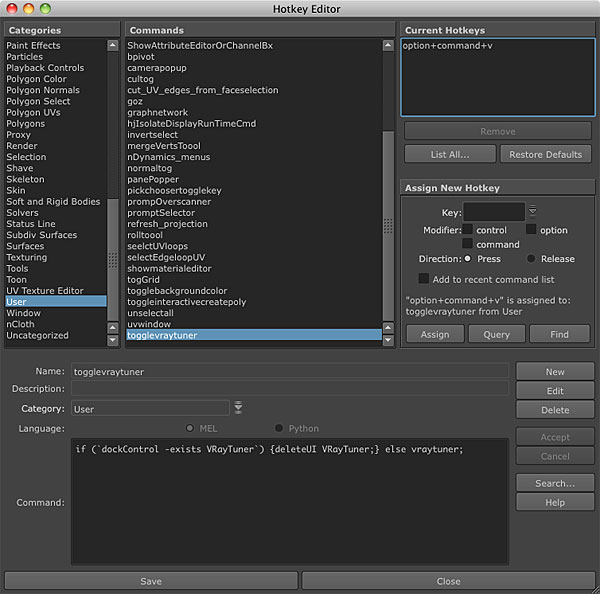Click the Commands list bottom scroll-down arrow
This screenshot has height=594, width=600.
[x=388, y=340]
